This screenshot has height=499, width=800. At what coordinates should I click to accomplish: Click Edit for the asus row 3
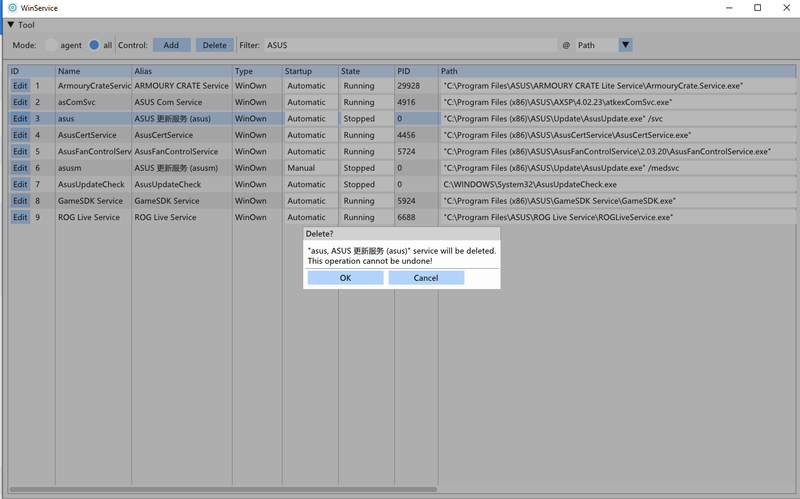pos(20,118)
